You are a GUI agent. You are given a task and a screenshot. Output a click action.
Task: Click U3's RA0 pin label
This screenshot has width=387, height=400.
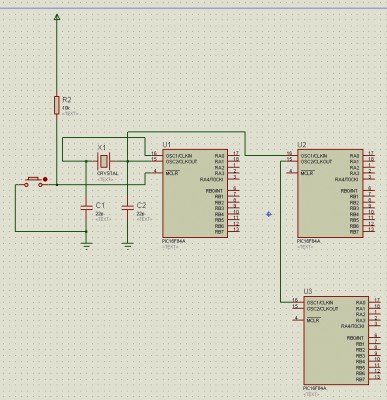click(361, 303)
